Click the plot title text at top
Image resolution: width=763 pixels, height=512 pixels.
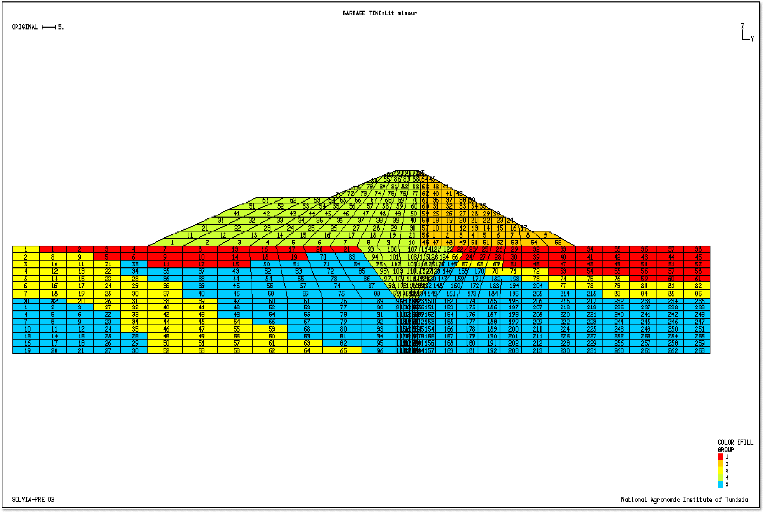[380, 13]
